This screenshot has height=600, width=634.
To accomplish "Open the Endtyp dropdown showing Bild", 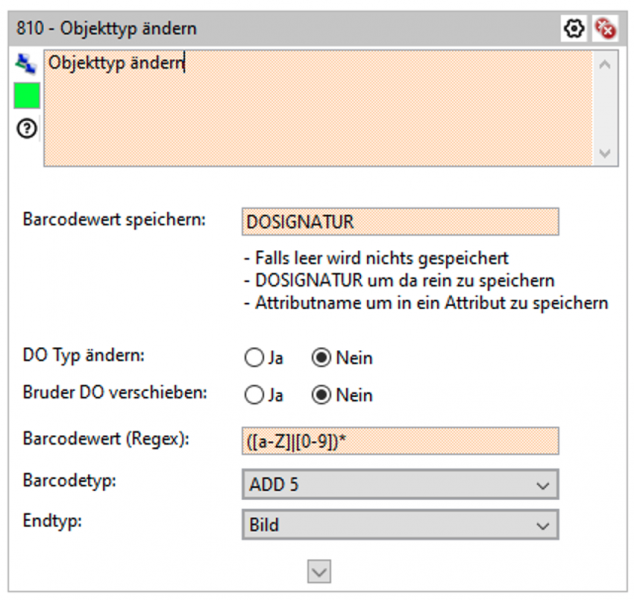I will [399, 524].
